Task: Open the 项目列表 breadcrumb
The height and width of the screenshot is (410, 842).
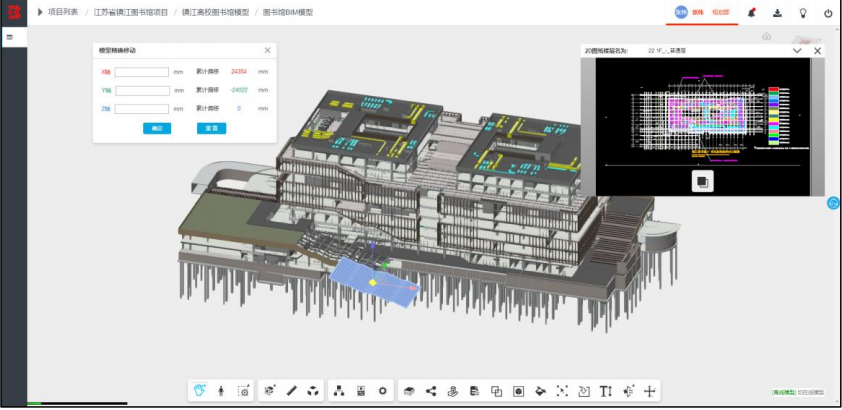Action: 63,12
